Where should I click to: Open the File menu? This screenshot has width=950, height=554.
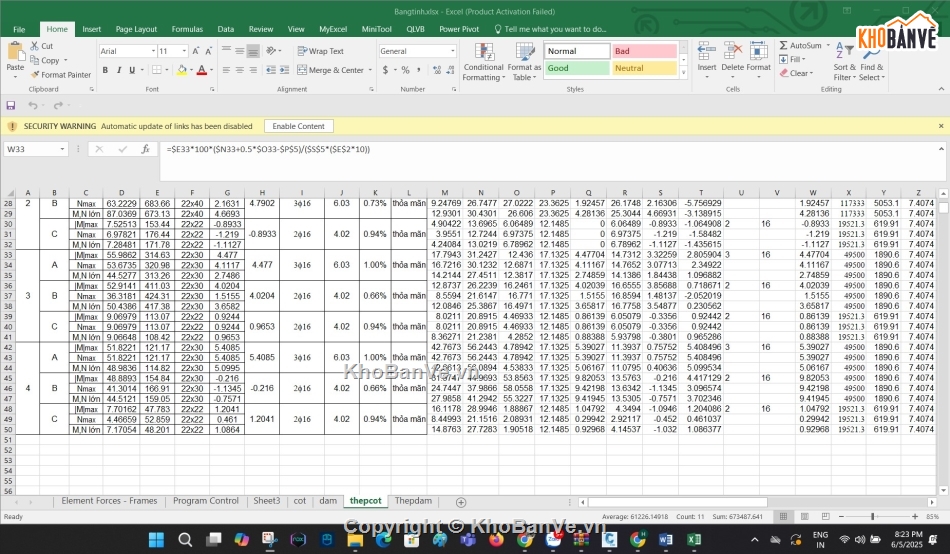19,29
